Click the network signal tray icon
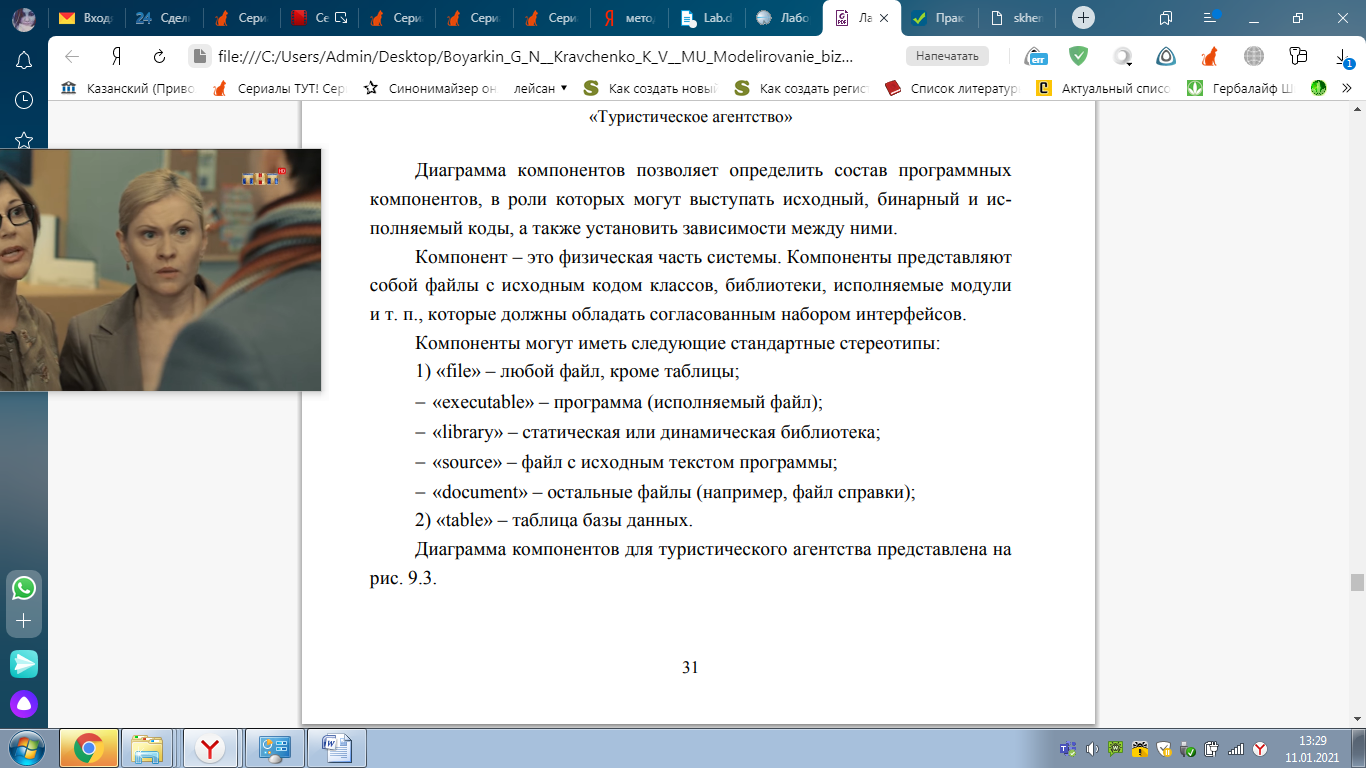The image size is (1366, 768). 1236,748
